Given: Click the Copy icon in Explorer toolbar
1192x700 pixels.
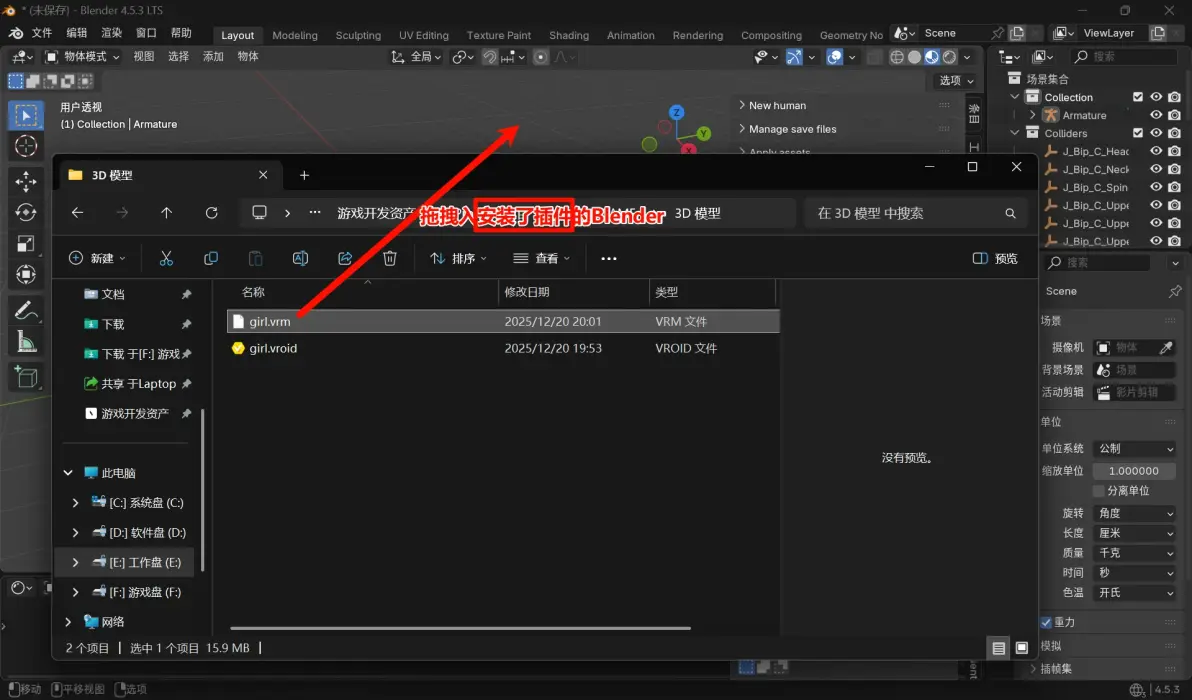Looking at the screenshot, I should (211, 258).
